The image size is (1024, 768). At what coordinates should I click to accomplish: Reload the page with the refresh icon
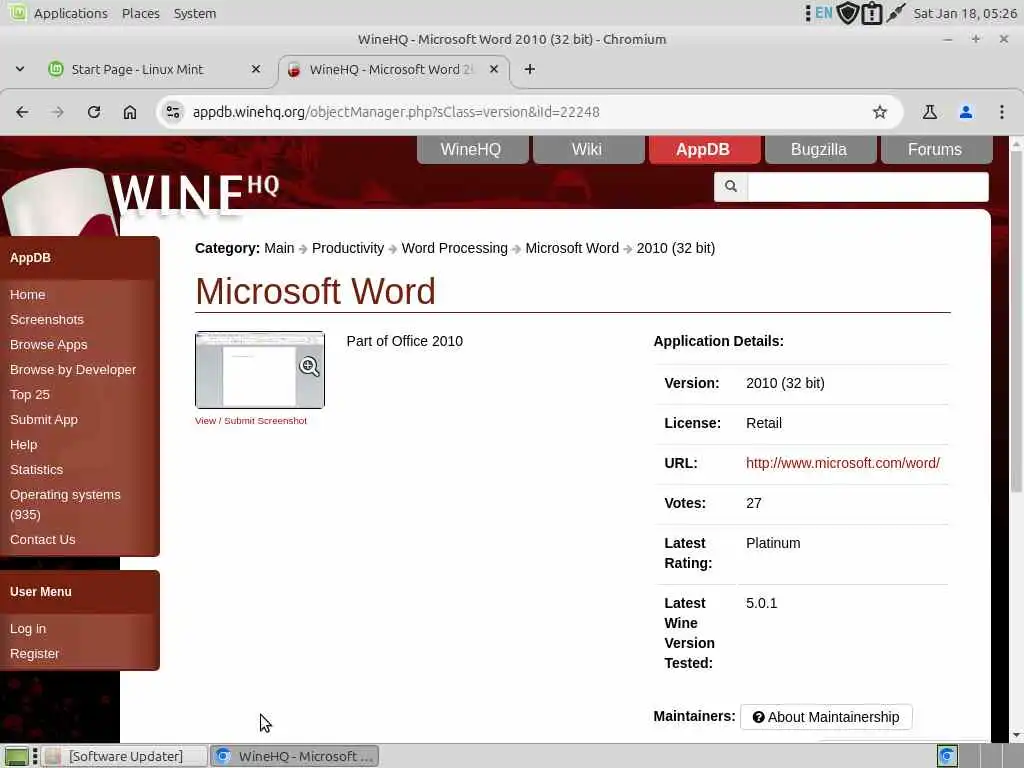tap(94, 112)
